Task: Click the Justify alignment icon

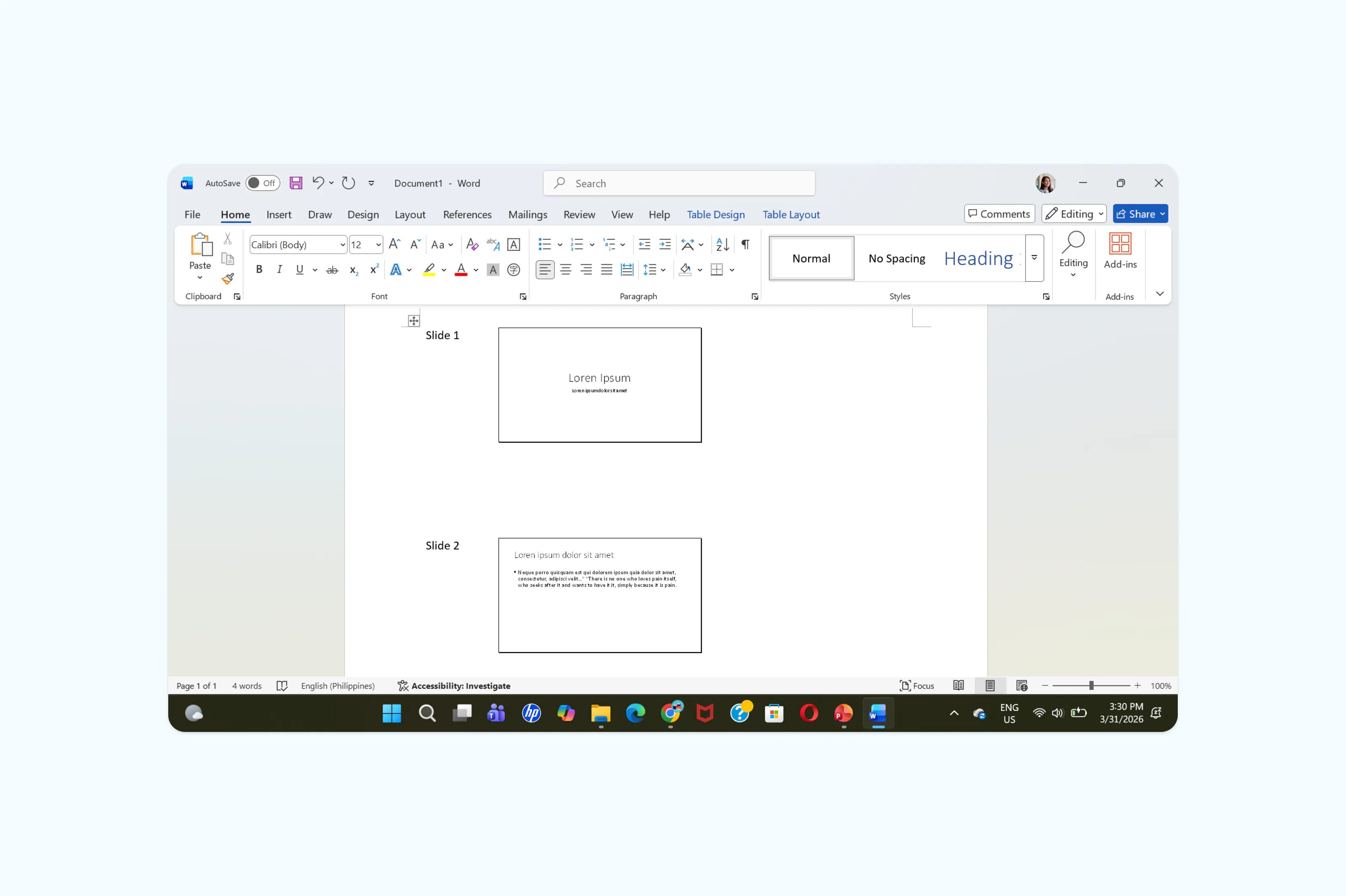Action: click(607, 270)
